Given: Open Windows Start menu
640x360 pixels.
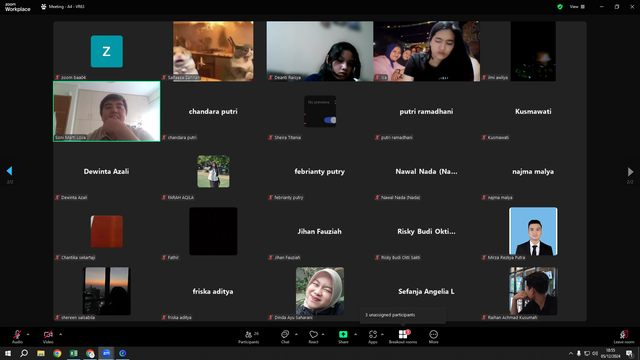Looking at the screenshot, I should click(x=7, y=353).
